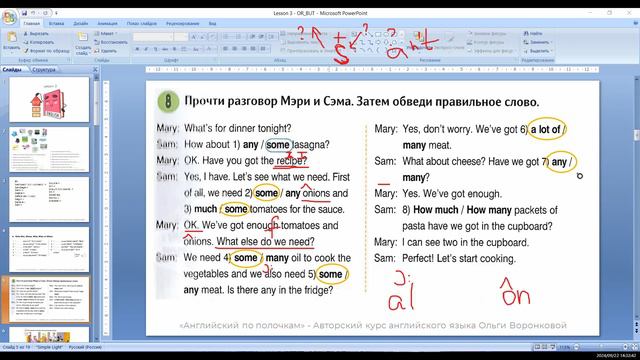The height and width of the screenshot is (360, 640).
Task: Switch to the Insert (Вставка) ribbon tab
Action: point(56,24)
